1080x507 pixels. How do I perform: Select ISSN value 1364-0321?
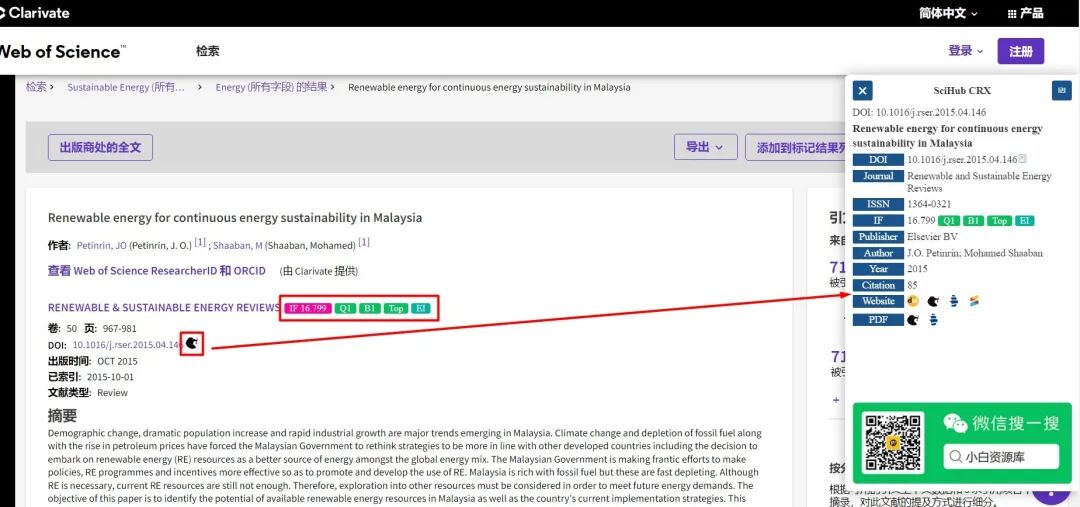tap(929, 205)
